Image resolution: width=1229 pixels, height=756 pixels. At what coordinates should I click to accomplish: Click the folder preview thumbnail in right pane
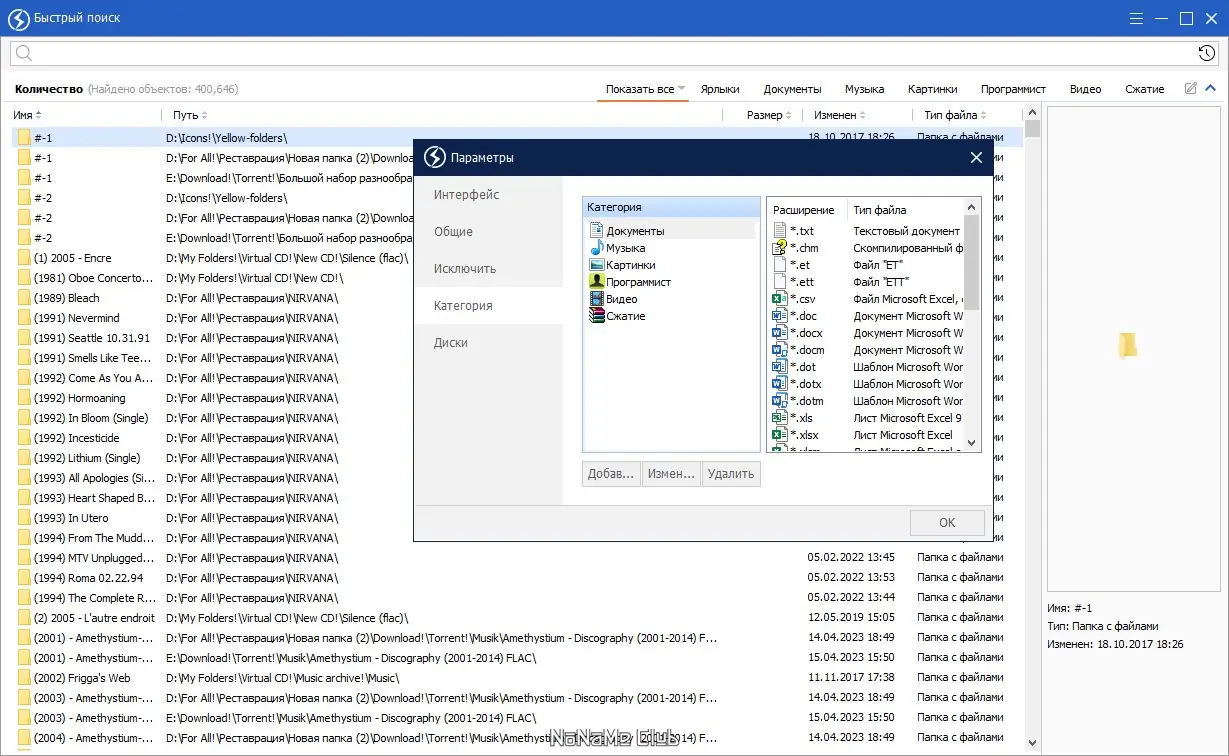click(x=1128, y=346)
